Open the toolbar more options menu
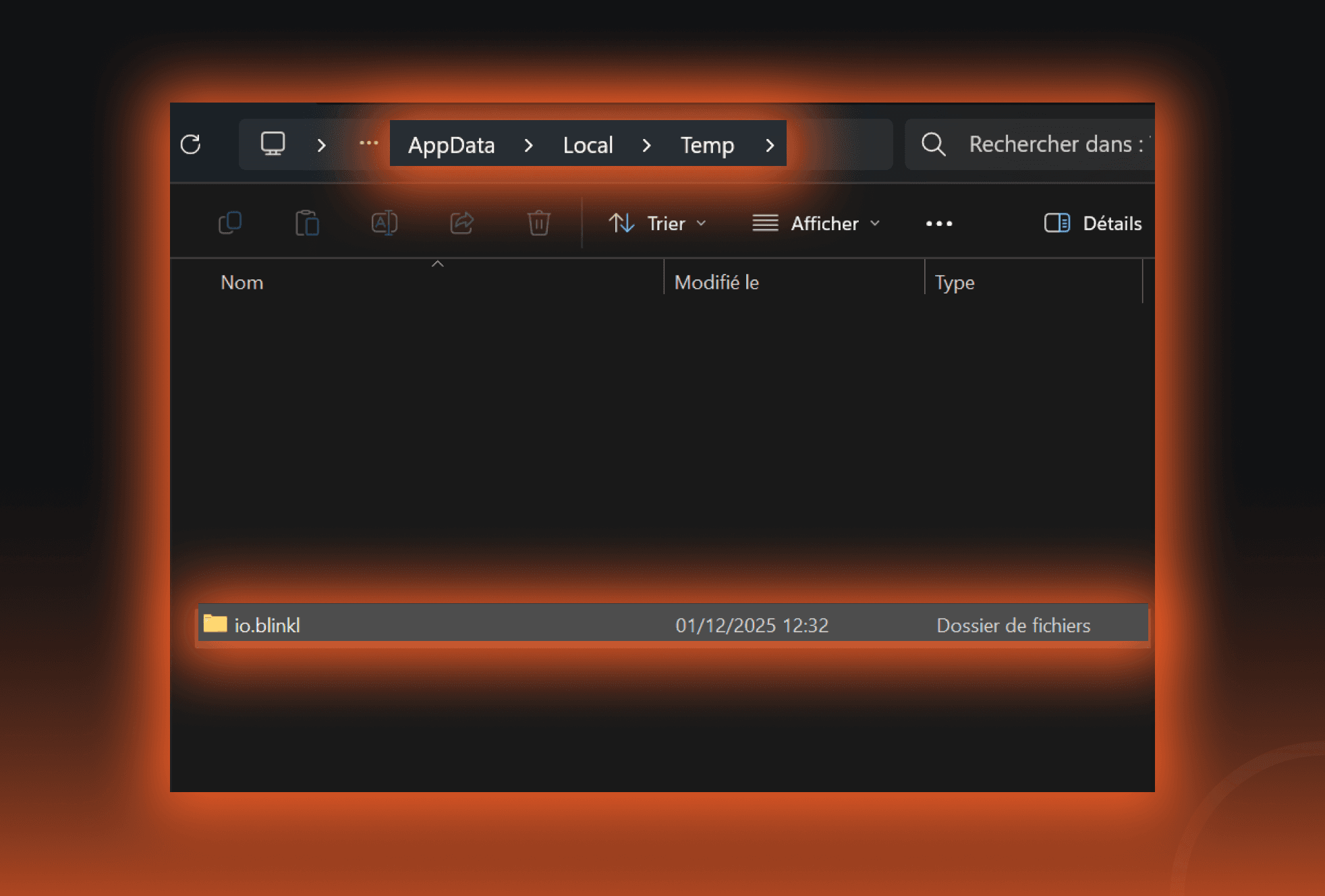The image size is (1325, 896). point(938,223)
